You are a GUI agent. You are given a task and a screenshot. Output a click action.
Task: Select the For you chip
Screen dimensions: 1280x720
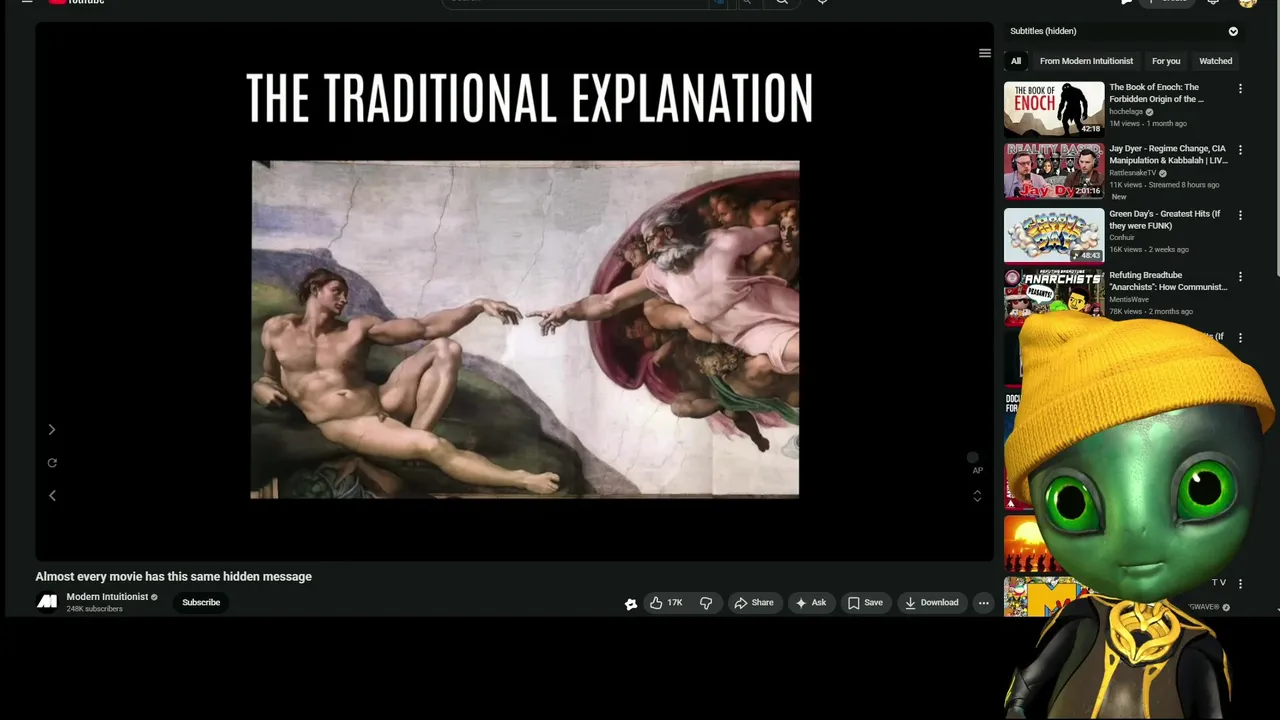coord(1166,61)
